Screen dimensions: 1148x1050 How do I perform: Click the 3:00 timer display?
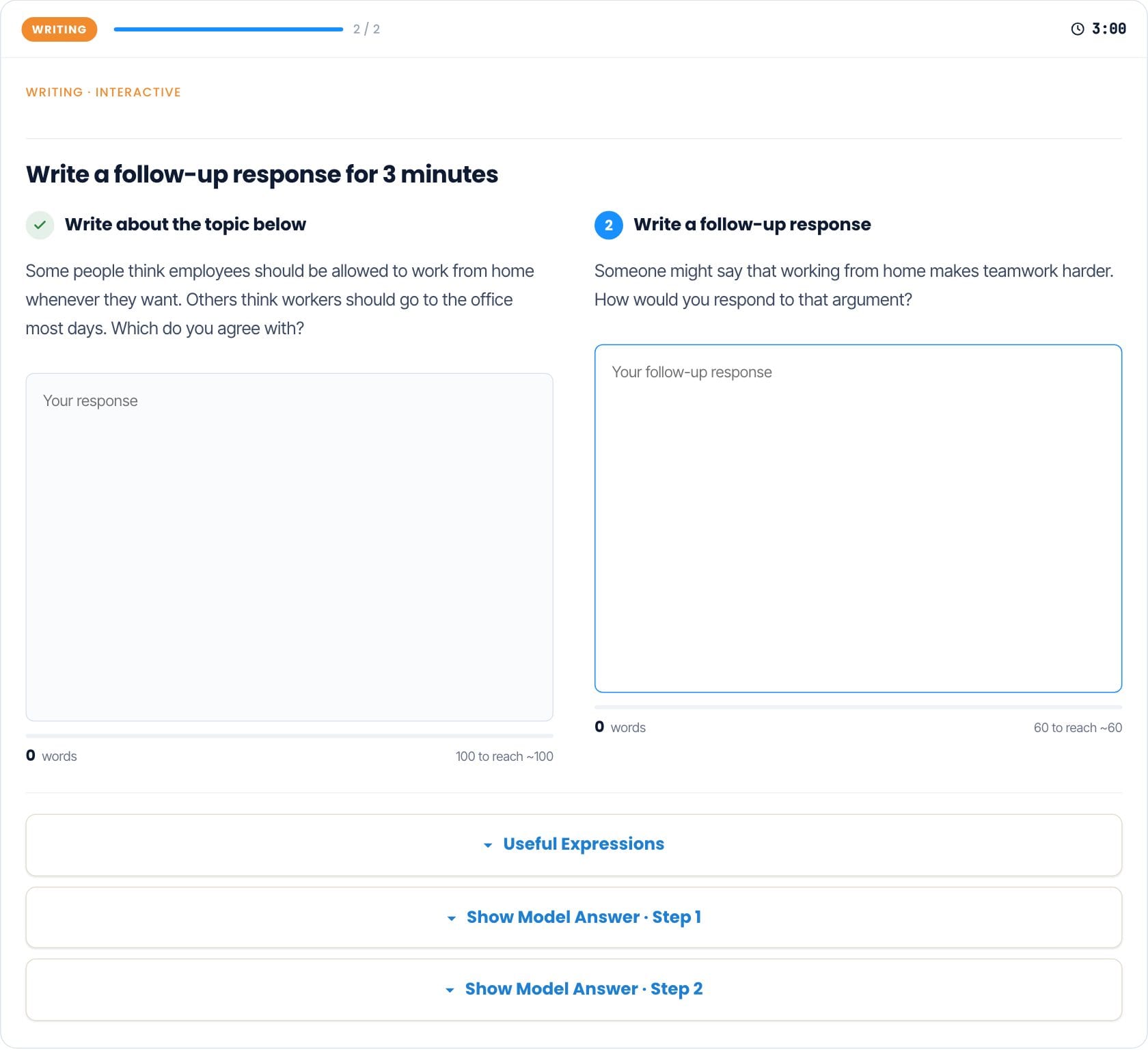click(1109, 29)
